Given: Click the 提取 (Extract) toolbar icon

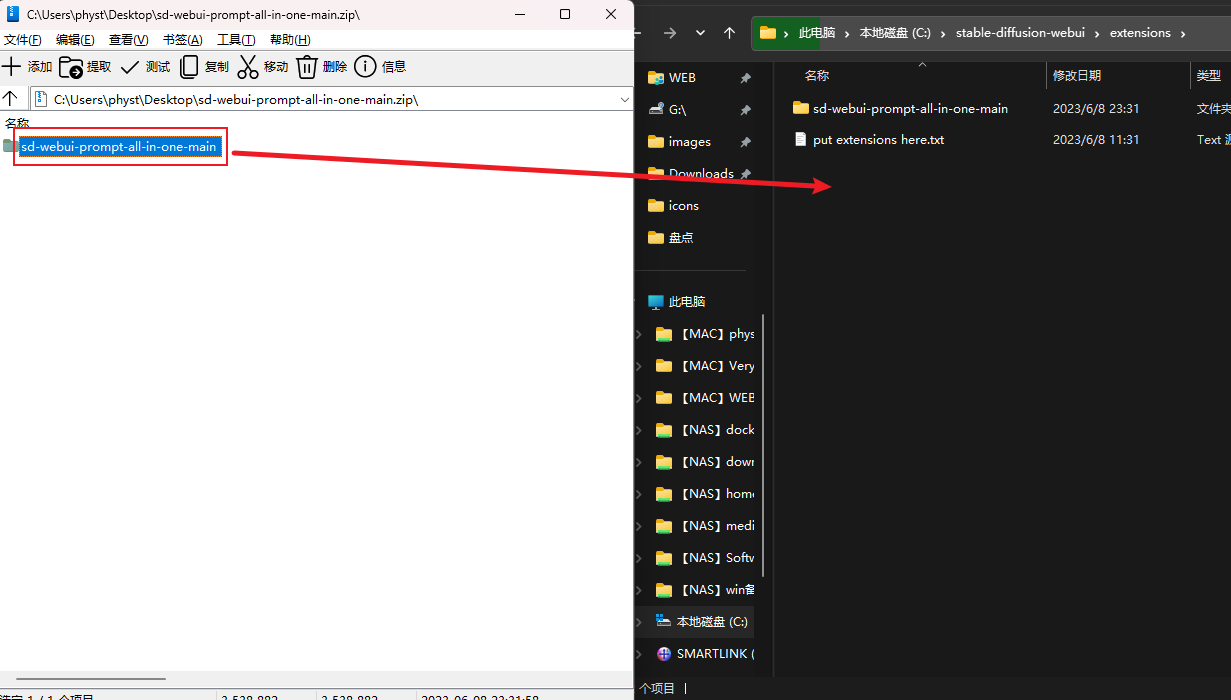Looking at the screenshot, I should coord(71,67).
